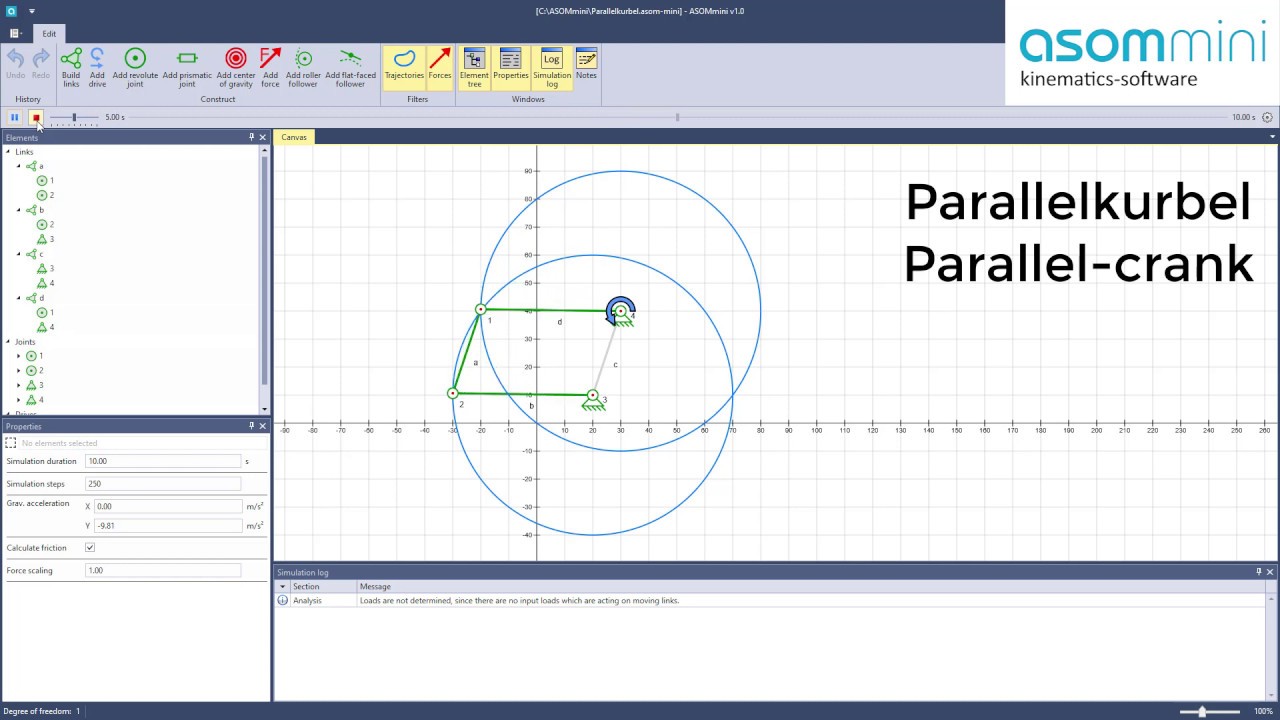The width and height of the screenshot is (1280, 720).
Task: Pin the Elements panel
Action: click(251, 137)
